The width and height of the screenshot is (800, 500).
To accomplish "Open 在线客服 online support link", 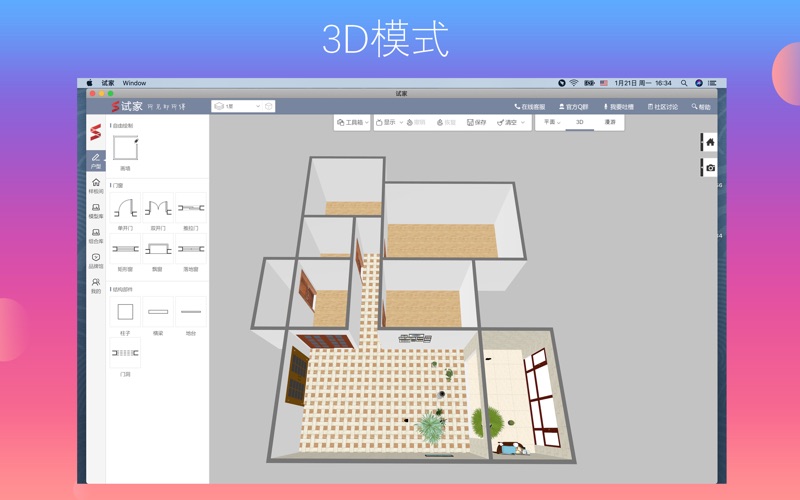I will click(530, 107).
